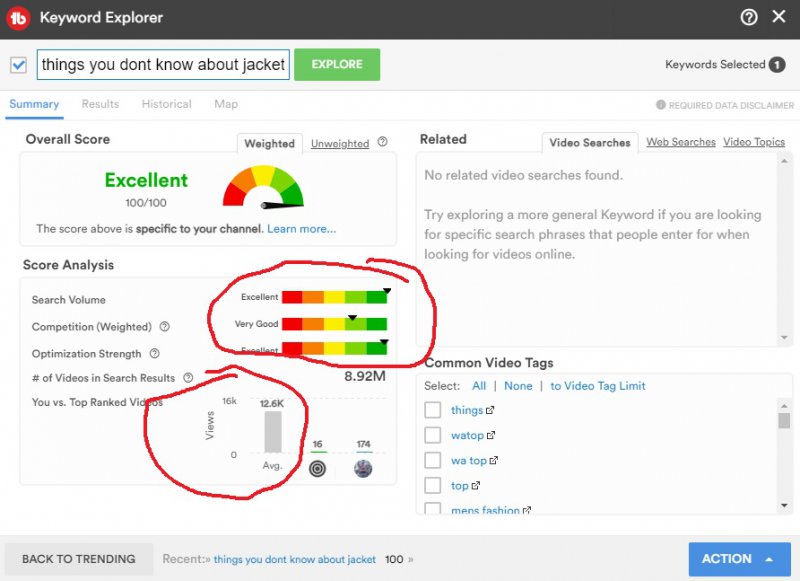Viewport: 800px width, 581px height.
Task: Click the 'Learn more...' link
Action: [x=301, y=229]
